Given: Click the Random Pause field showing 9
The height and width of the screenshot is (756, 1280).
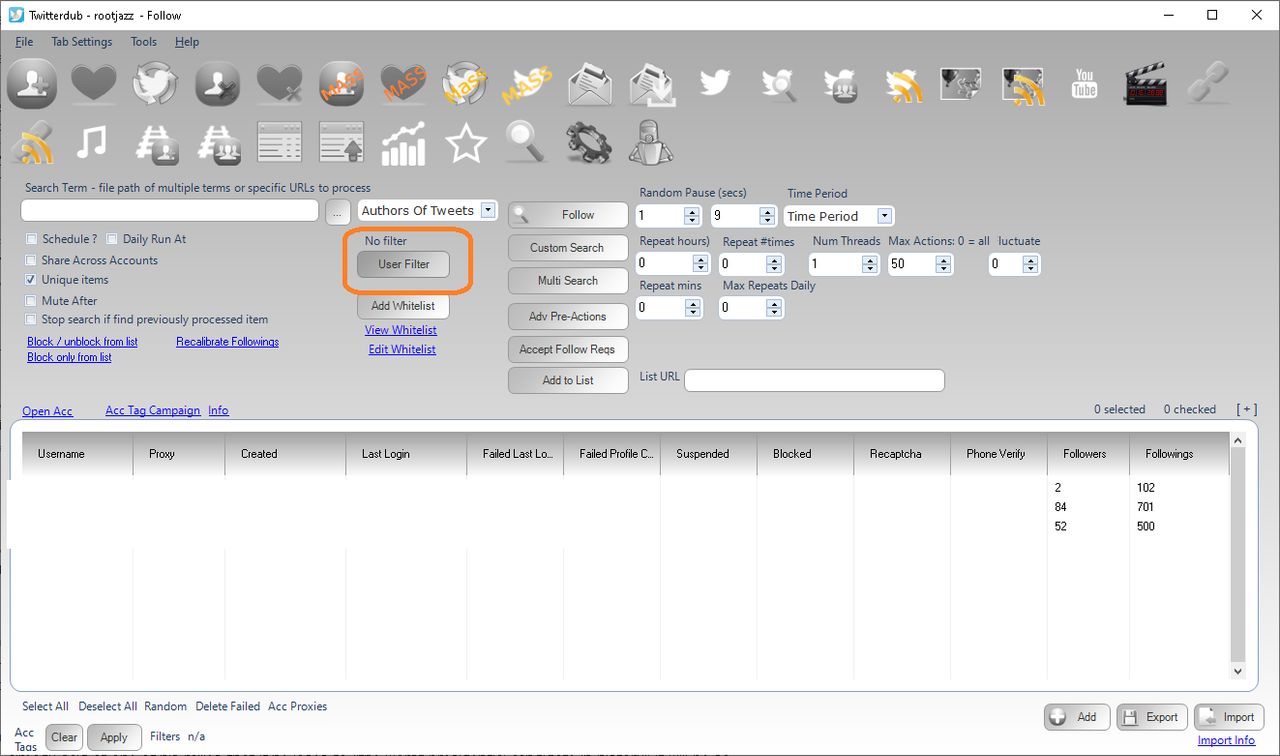Looking at the screenshot, I should coord(744,215).
